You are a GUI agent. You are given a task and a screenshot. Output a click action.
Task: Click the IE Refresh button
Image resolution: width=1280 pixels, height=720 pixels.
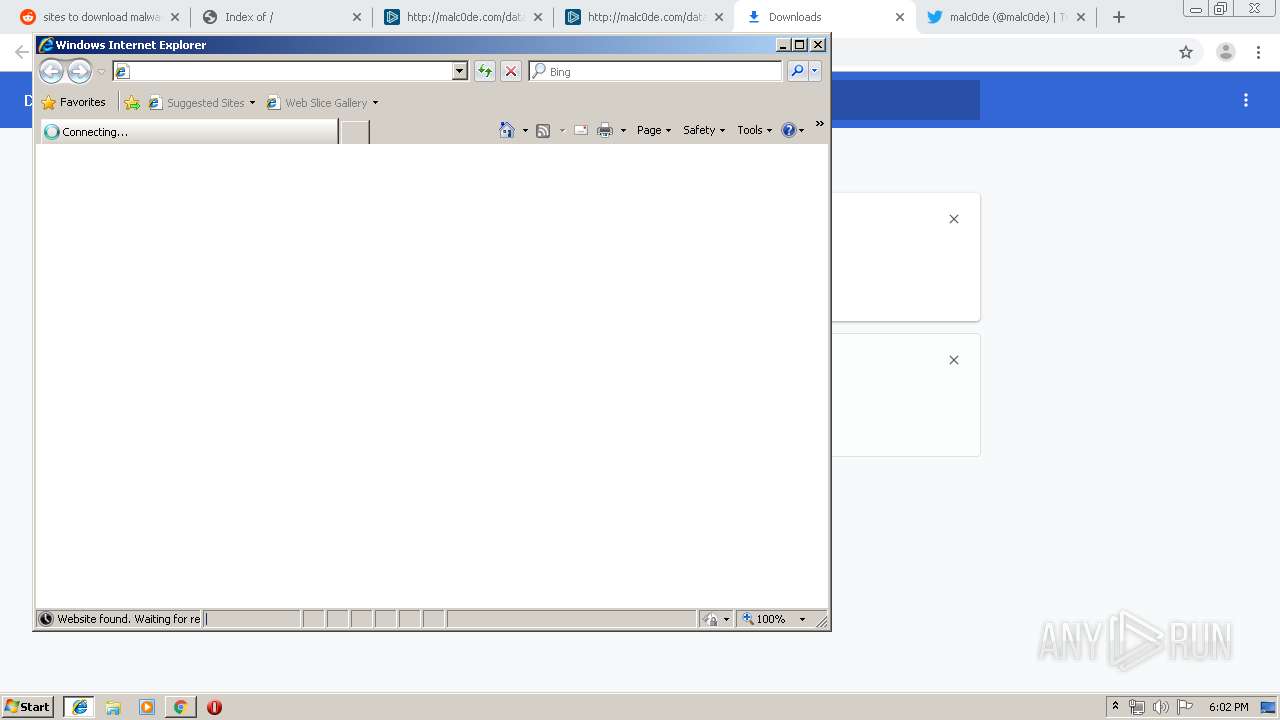485,71
